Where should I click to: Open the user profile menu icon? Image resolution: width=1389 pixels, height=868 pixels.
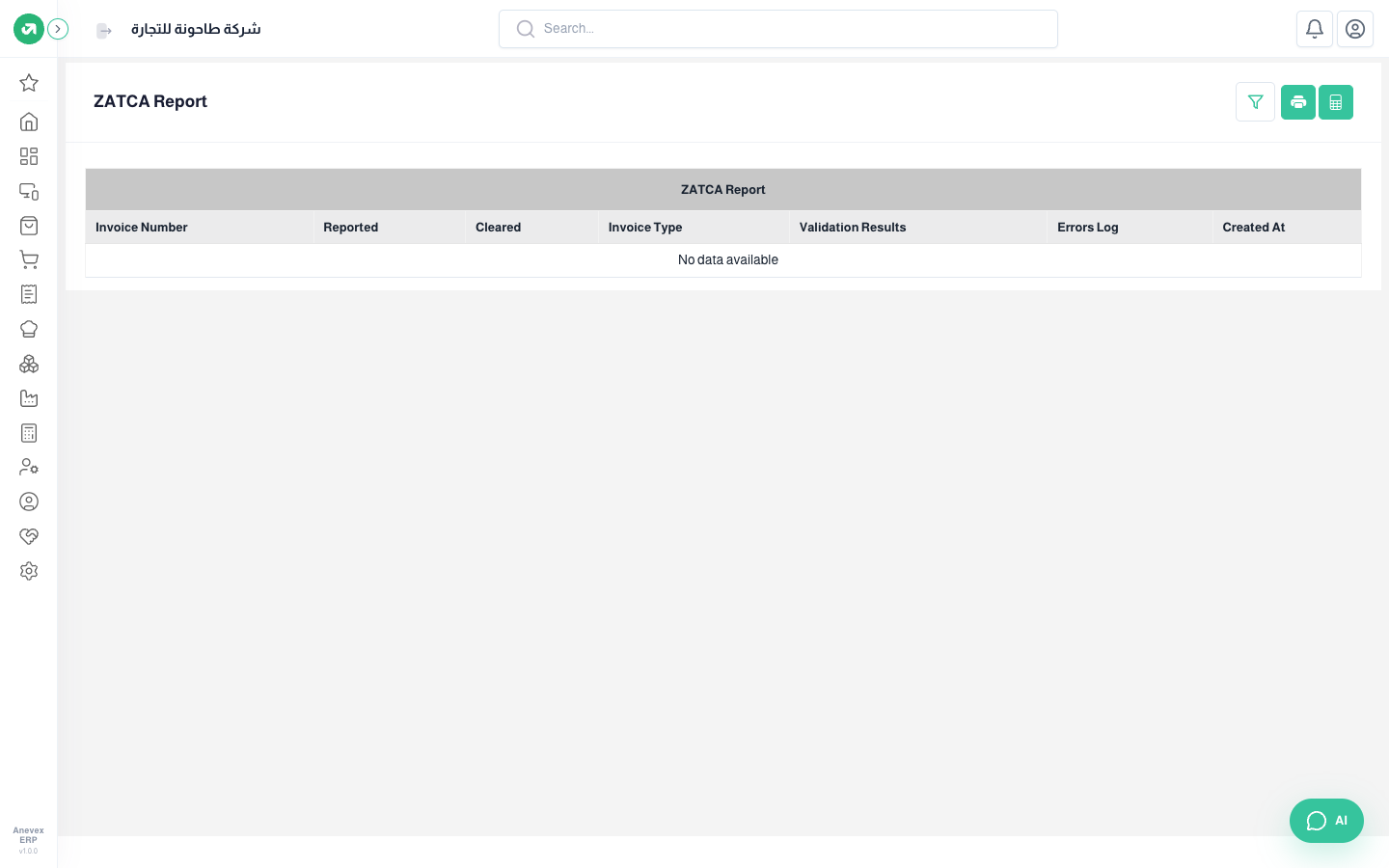tap(1355, 29)
